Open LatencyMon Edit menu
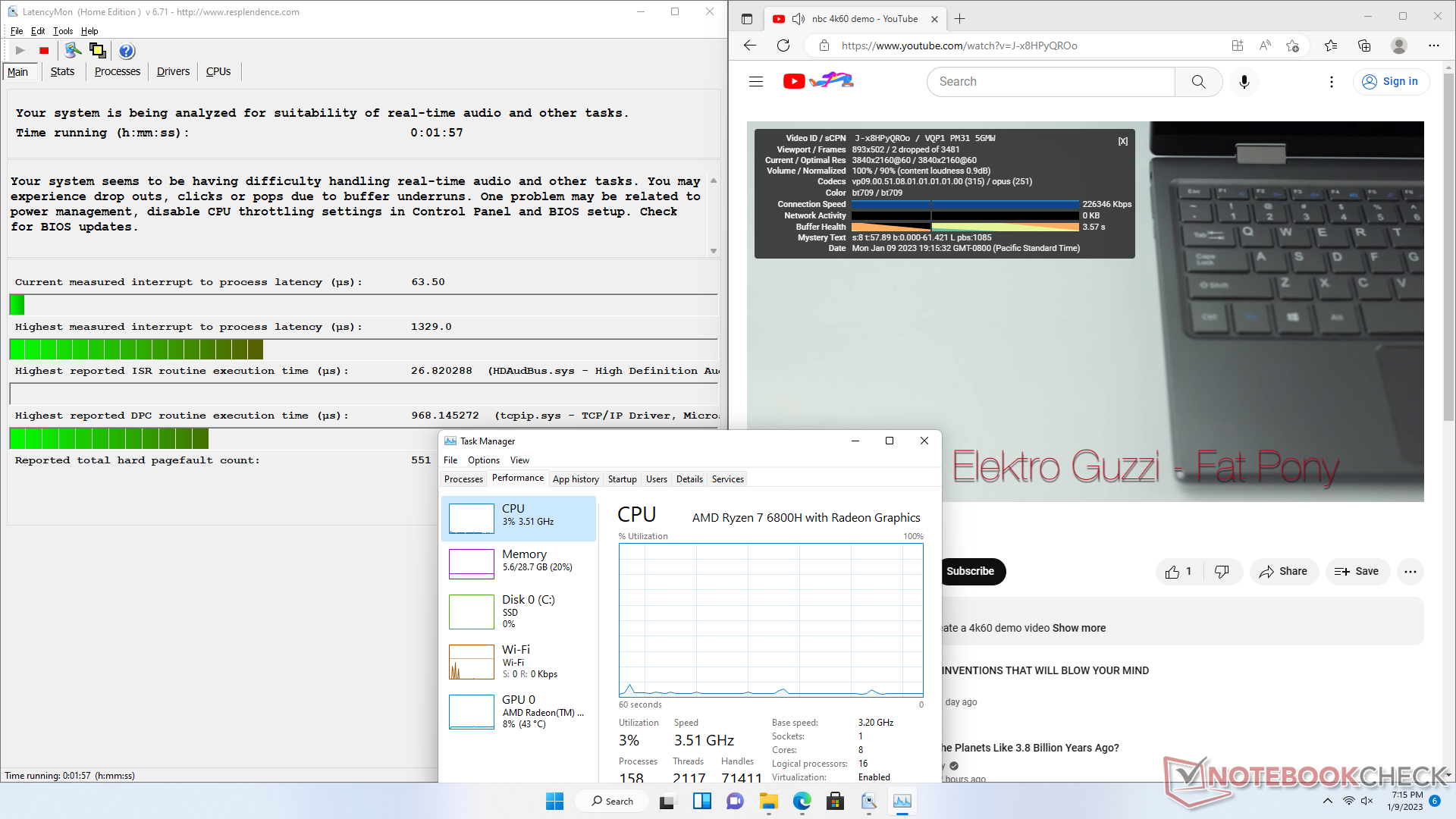The image size is (1456, 819). click(x=38, y=31)
